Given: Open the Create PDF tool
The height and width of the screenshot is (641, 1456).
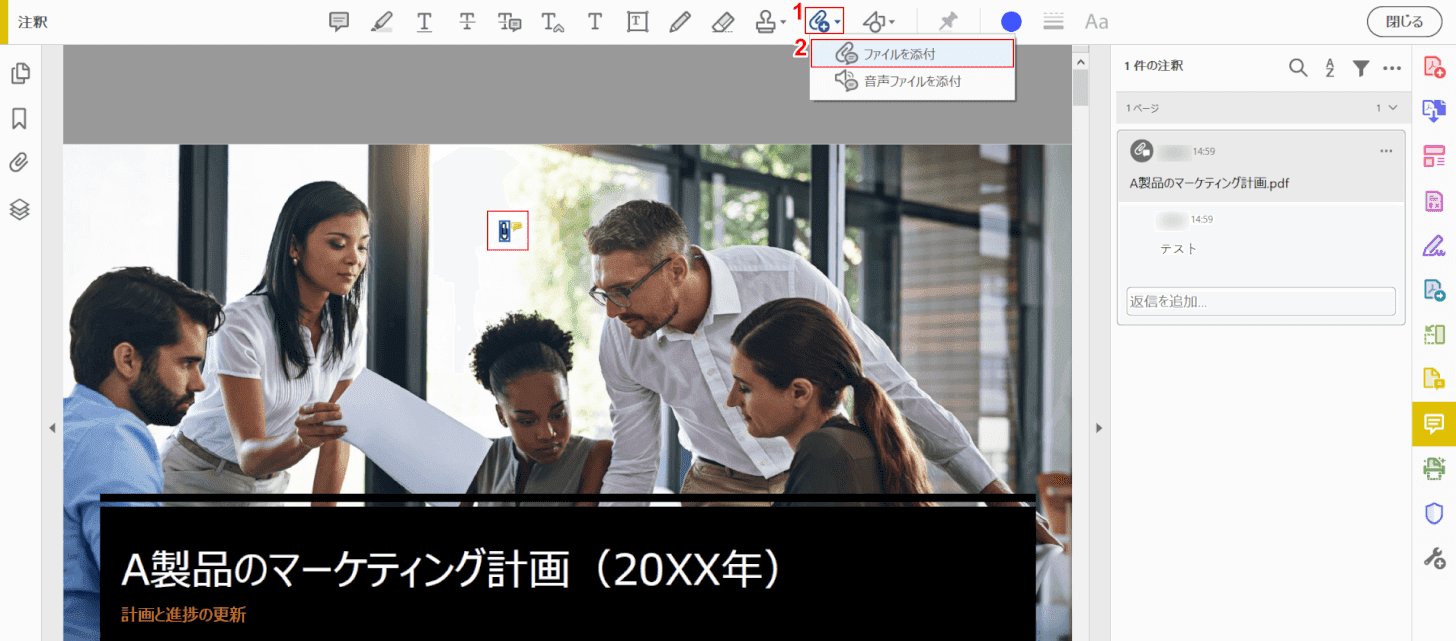Looking at the screenshot, I should coord(1434,68).
